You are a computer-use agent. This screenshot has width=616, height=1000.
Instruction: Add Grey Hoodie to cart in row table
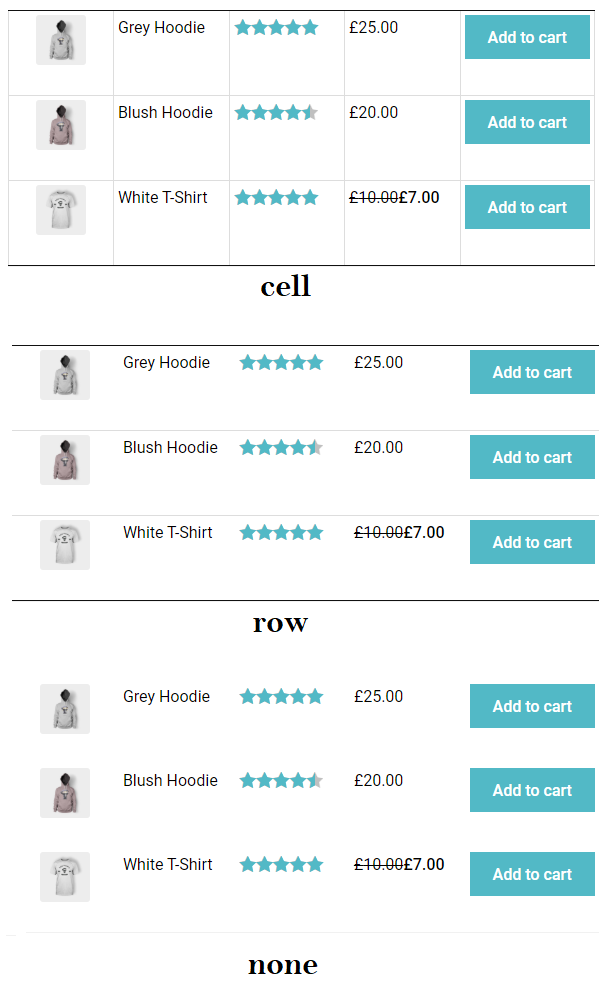532,372
